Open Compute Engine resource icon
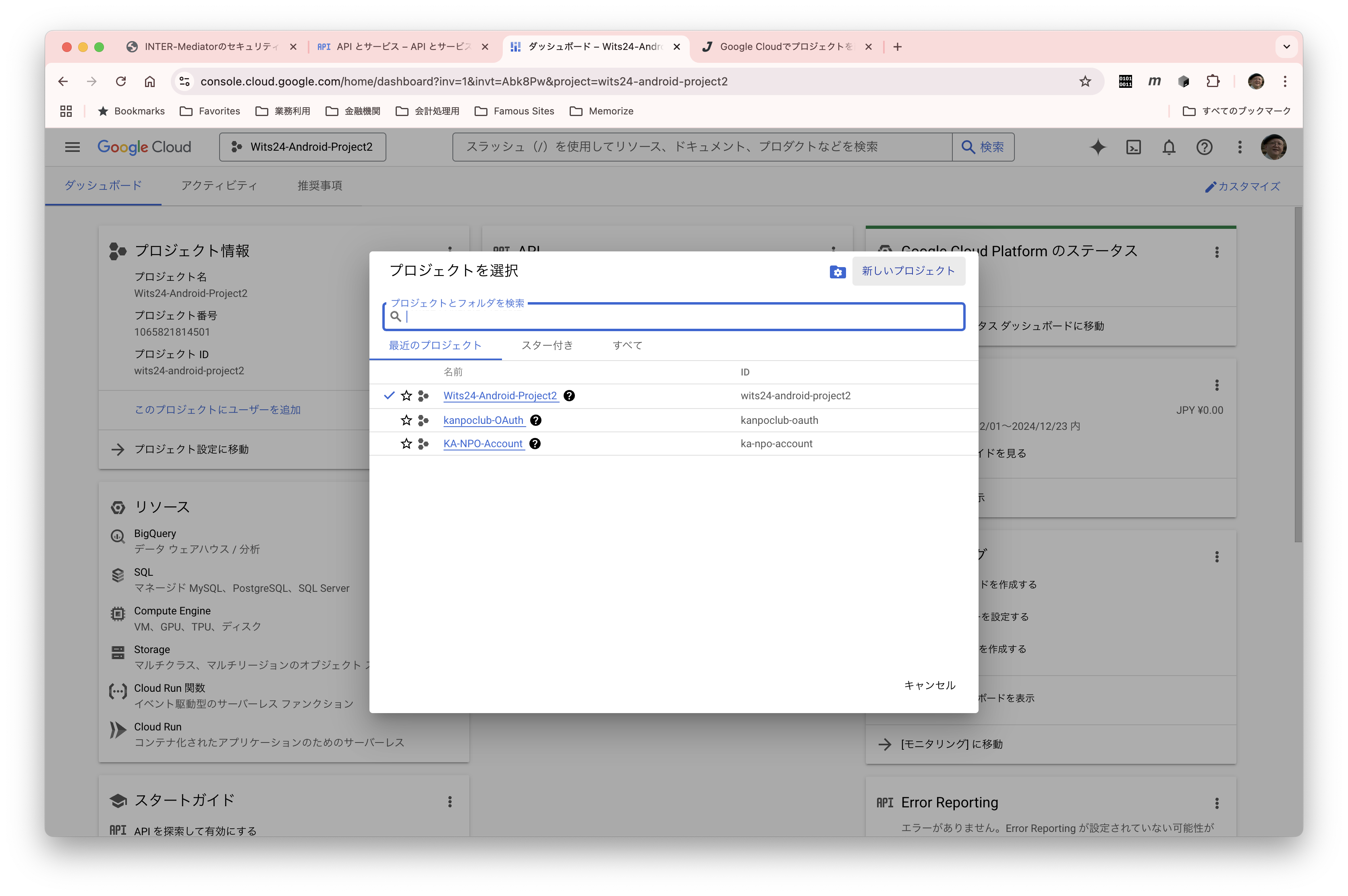 (x=118, y=614)
